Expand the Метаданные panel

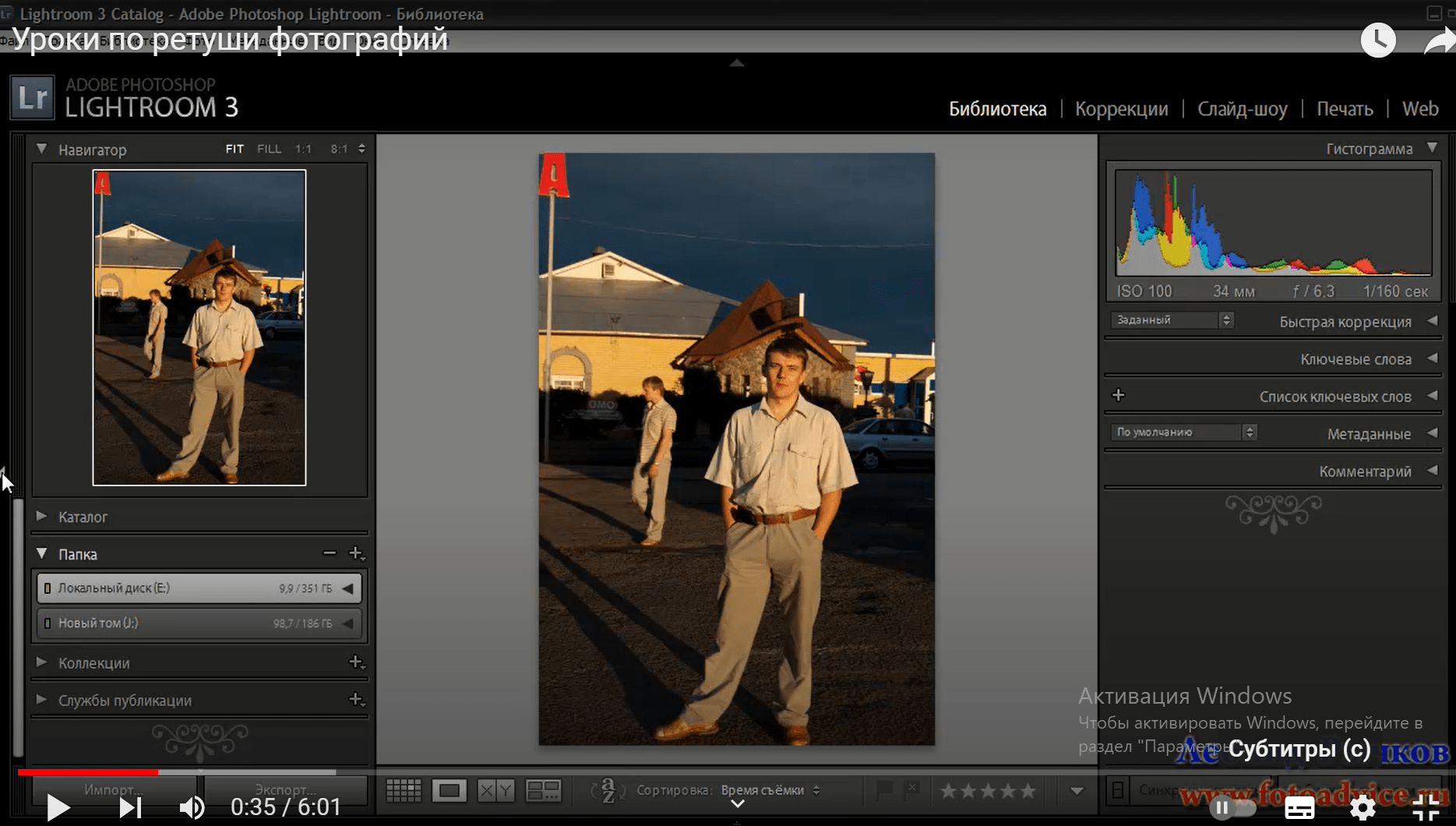coord(1432,433)
